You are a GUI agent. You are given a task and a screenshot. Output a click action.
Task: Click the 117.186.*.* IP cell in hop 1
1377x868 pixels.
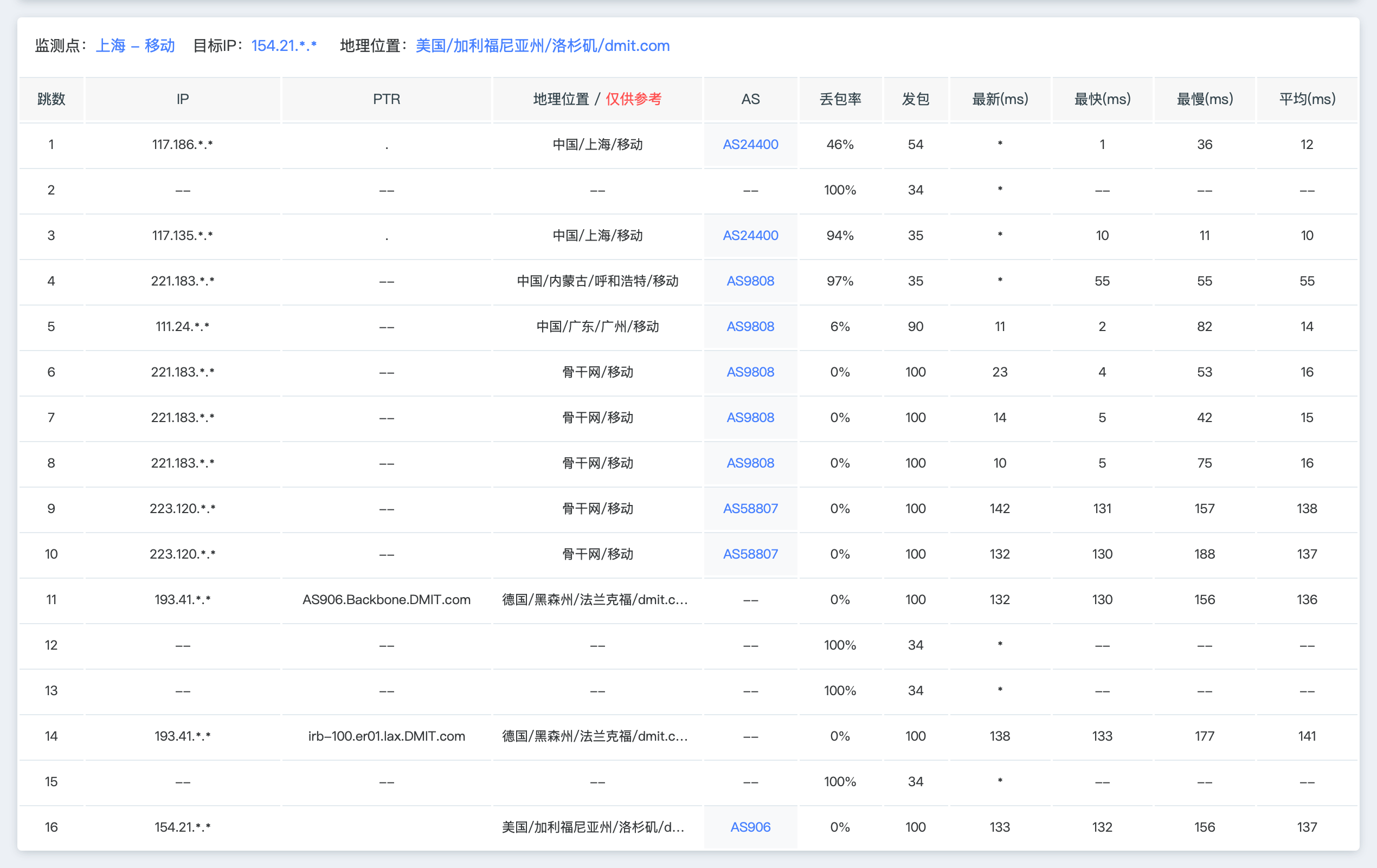(182, 145)
